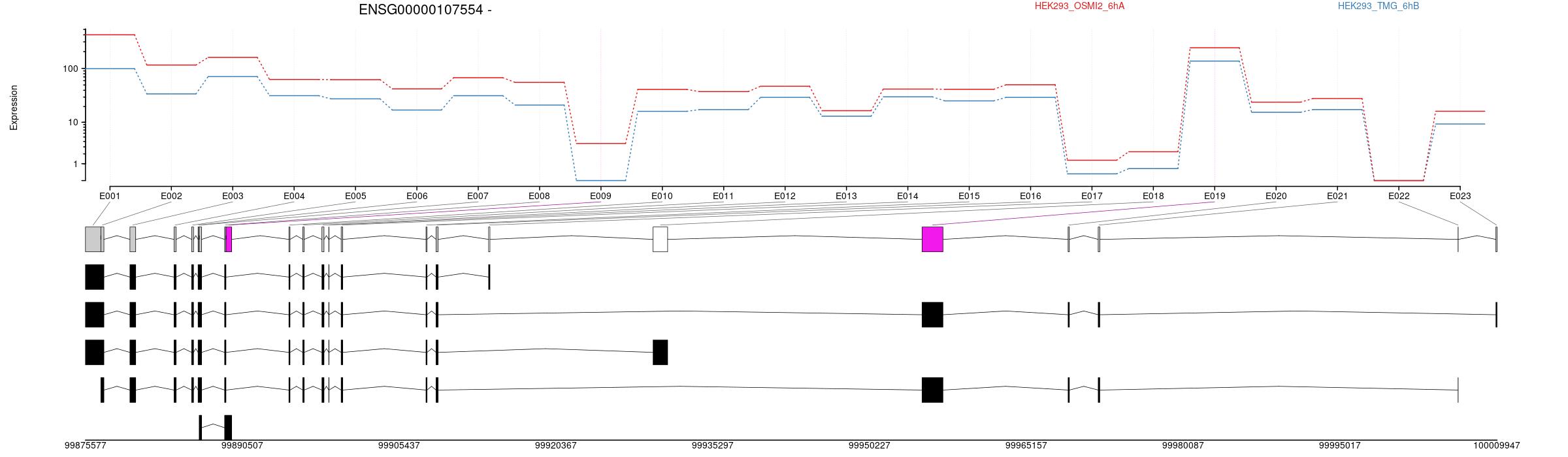The image size is (1568, 457).
Task: Click genomic coordinate 100009947
Action: 1497,445
